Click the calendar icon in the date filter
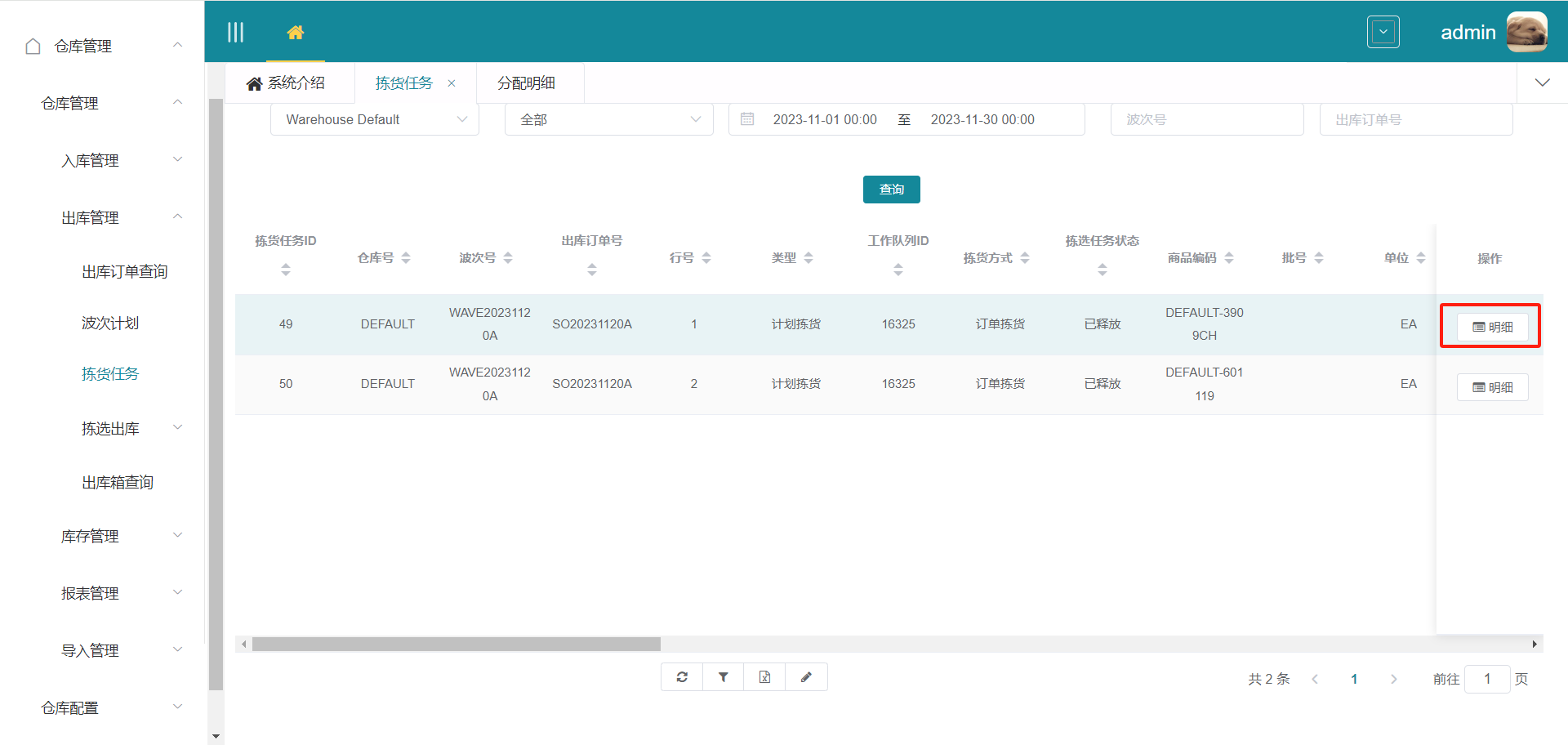The width and height of the screenshot is (1568, 745). [746, 118]
